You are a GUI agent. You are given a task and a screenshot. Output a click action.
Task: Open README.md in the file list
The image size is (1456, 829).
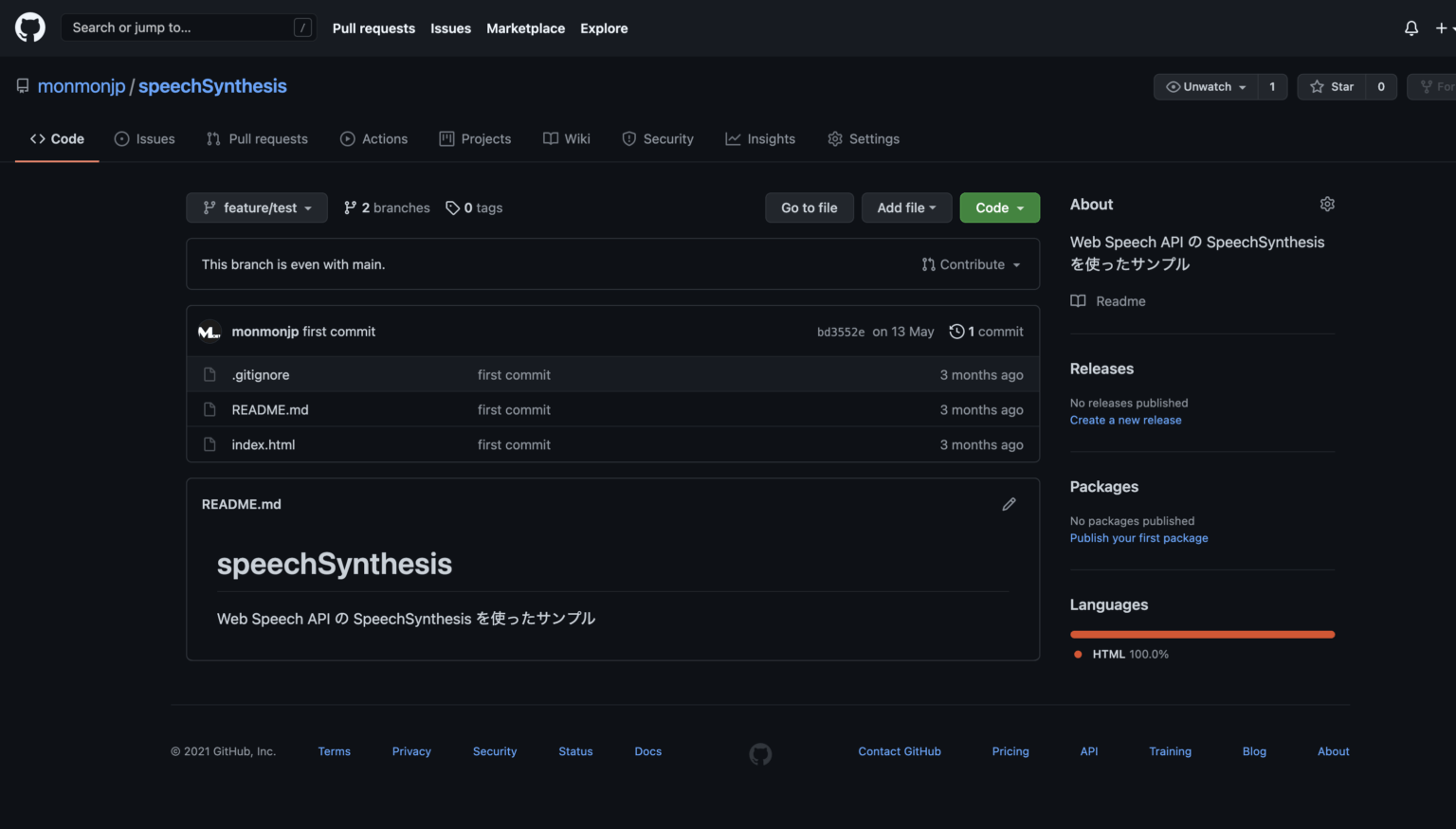pyautogui.click(x=270, y=409)
